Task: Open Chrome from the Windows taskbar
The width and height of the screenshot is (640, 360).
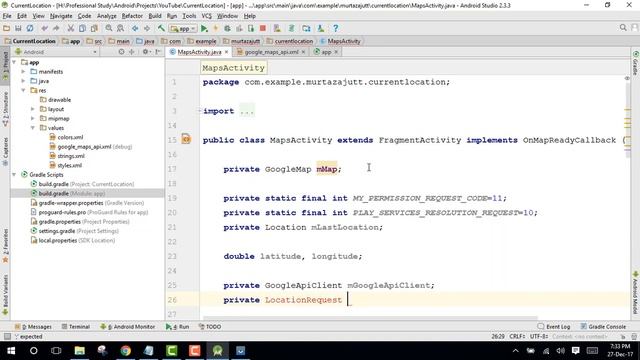Action: click(x=125, y=351)
